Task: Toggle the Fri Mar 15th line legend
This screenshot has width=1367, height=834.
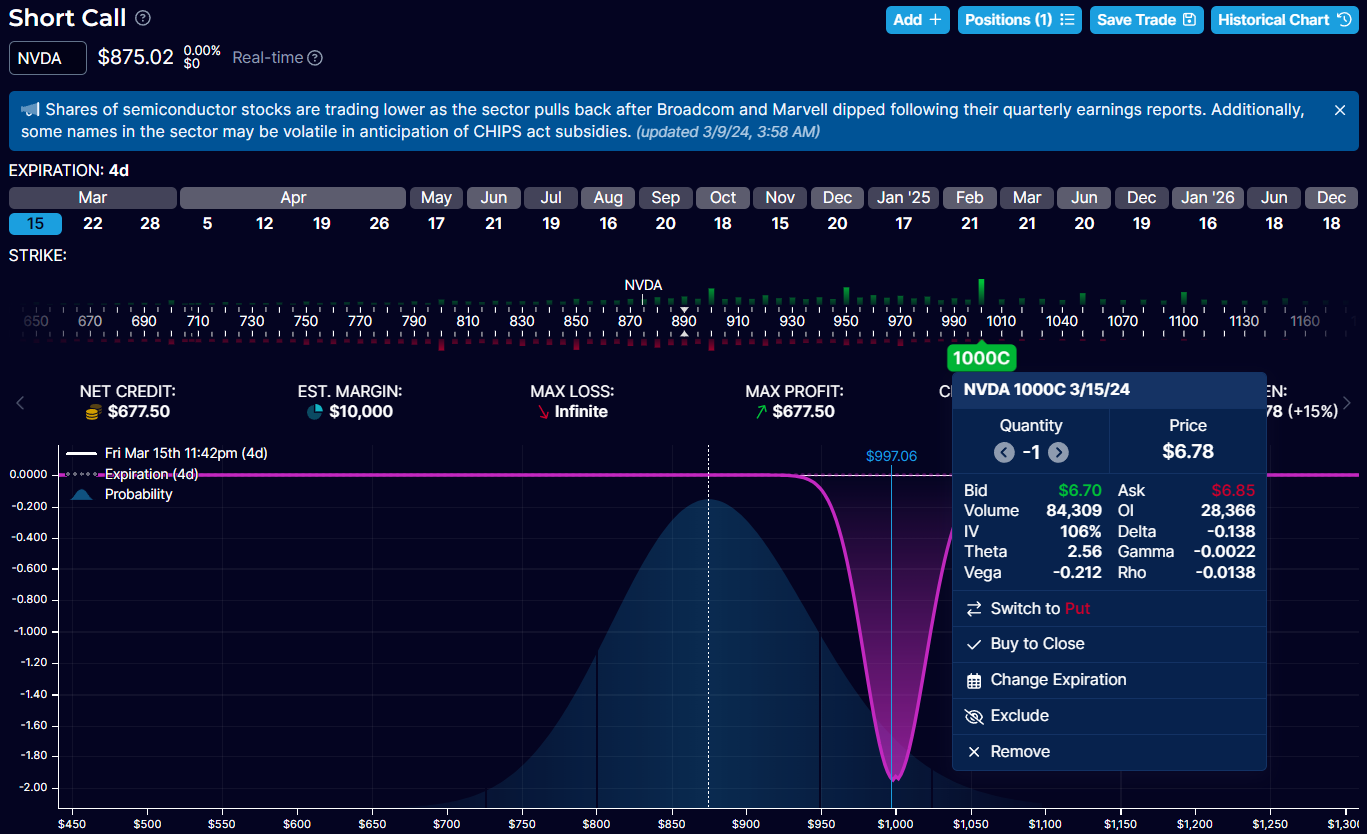Action: pos(166,453)
